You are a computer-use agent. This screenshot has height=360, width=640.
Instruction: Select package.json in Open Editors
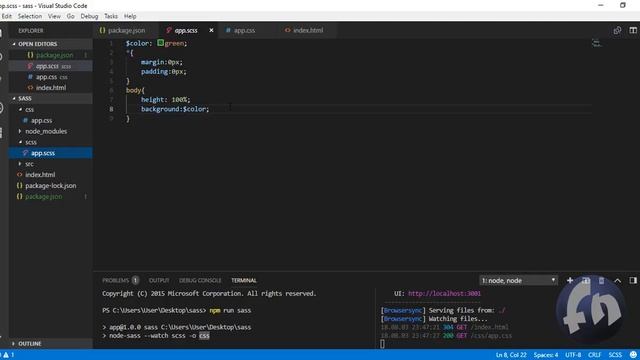[x=54, y=55]
